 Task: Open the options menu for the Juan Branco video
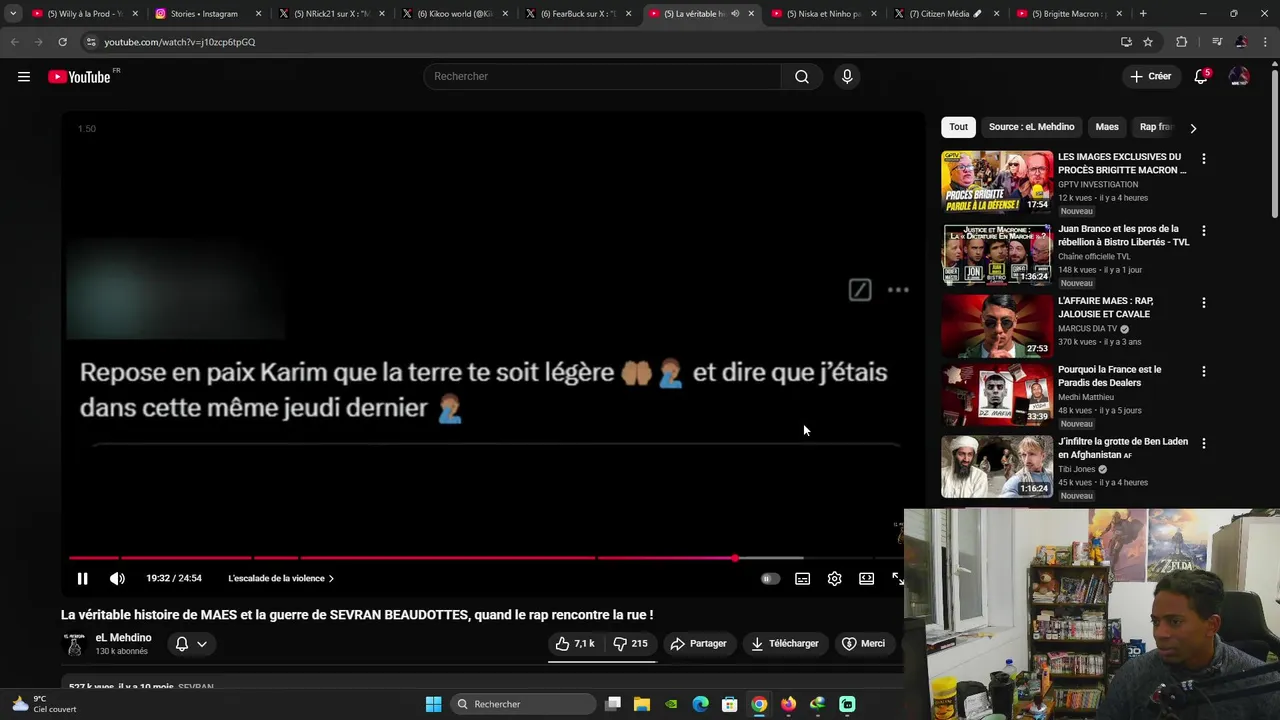[1203, 231]
